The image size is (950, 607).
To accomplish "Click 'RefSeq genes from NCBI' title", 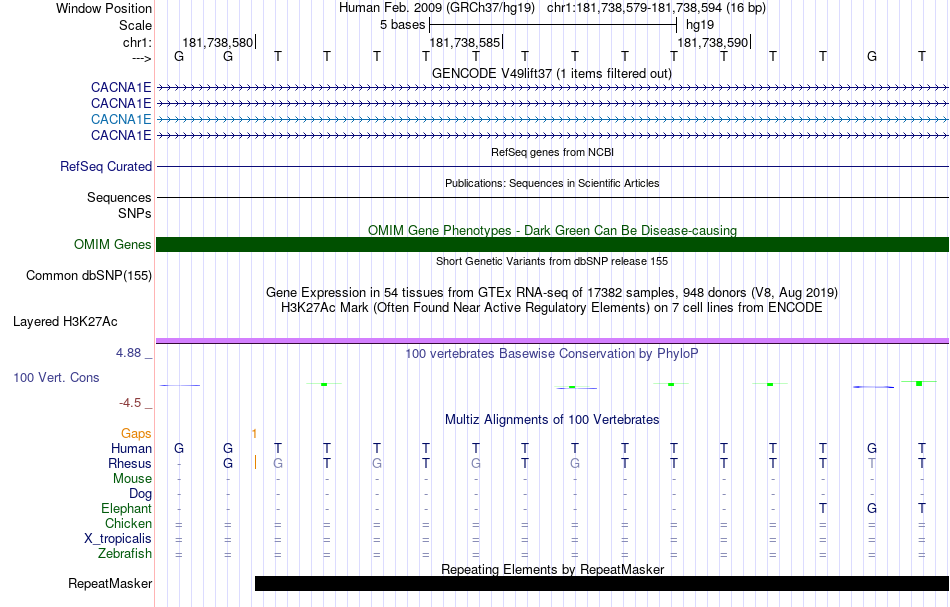I will (552, 152).
